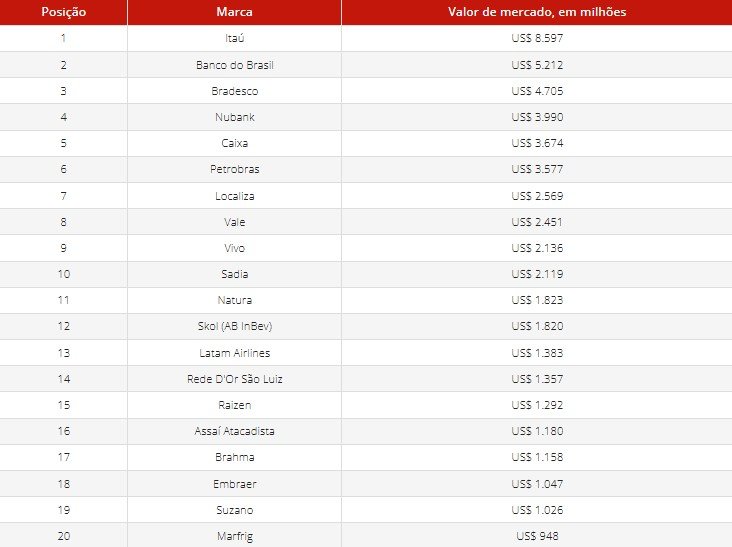The width and height of the screenshot is (732, 547).
Task: Select the Itaú brand cell
Action: coord(234,38)
